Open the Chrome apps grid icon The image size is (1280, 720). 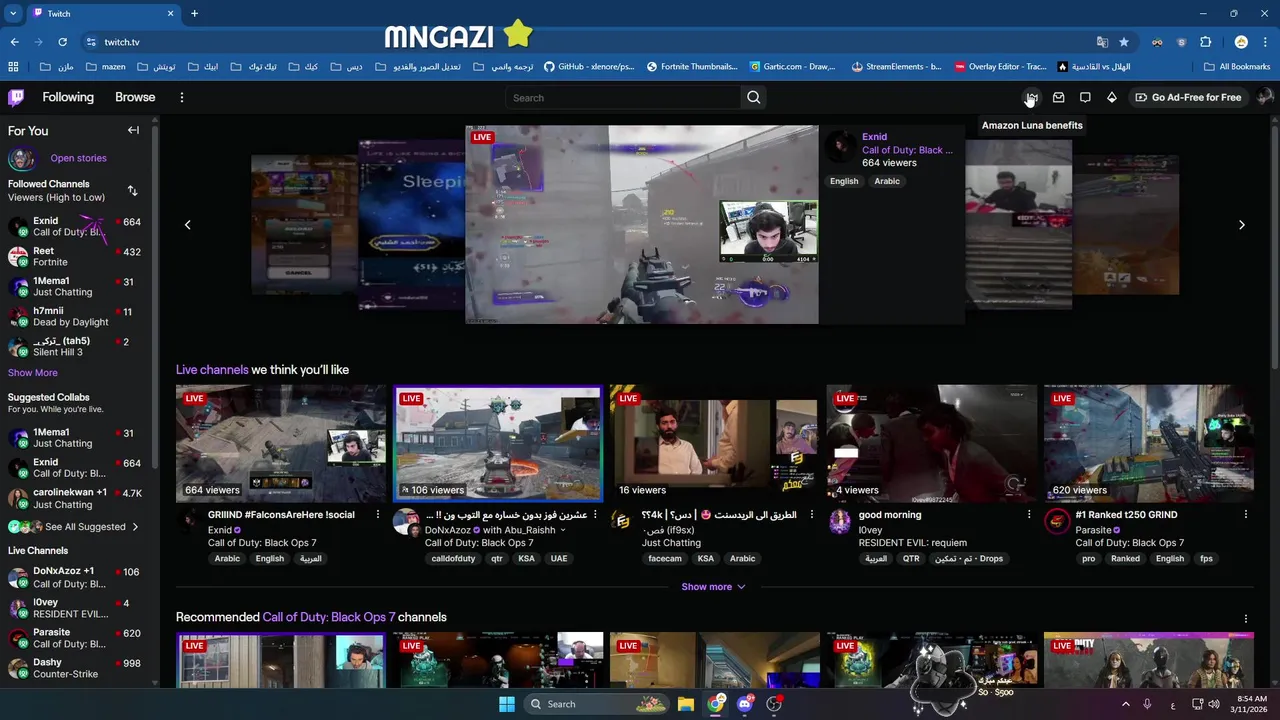click(x=13, y=67)
